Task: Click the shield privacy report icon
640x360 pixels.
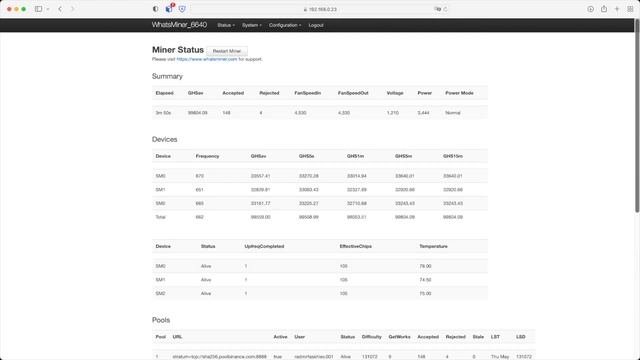Action: pyautogui.click(x=182, y=9)
